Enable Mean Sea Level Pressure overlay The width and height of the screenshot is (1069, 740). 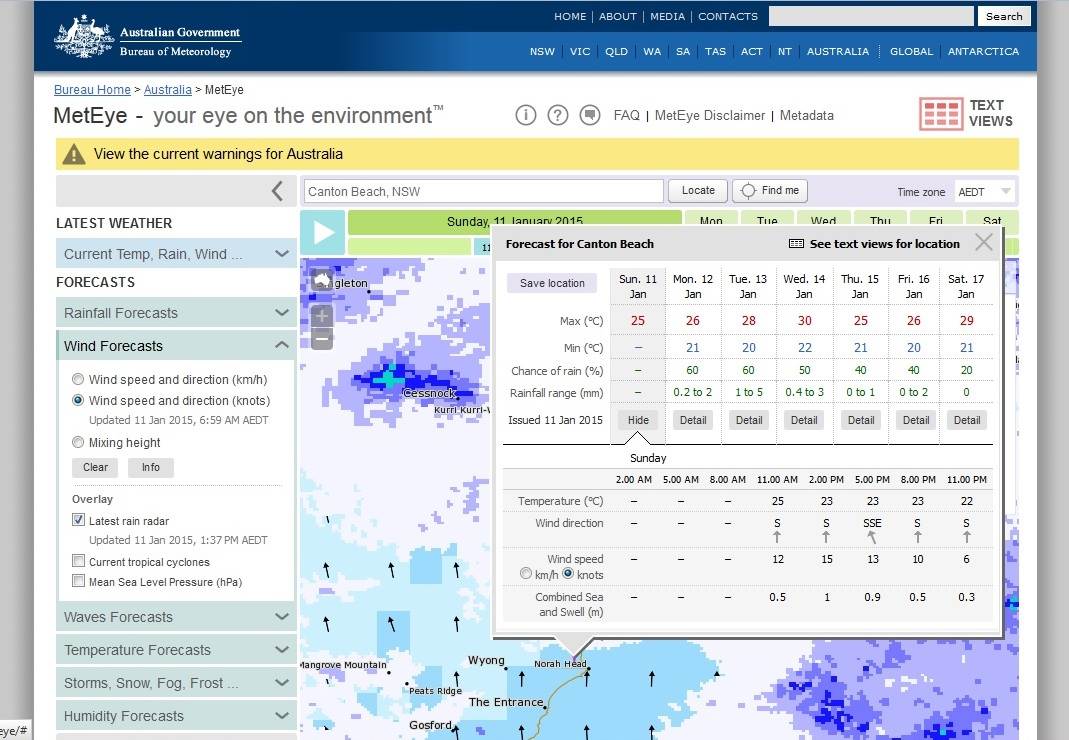click(78, 581)
